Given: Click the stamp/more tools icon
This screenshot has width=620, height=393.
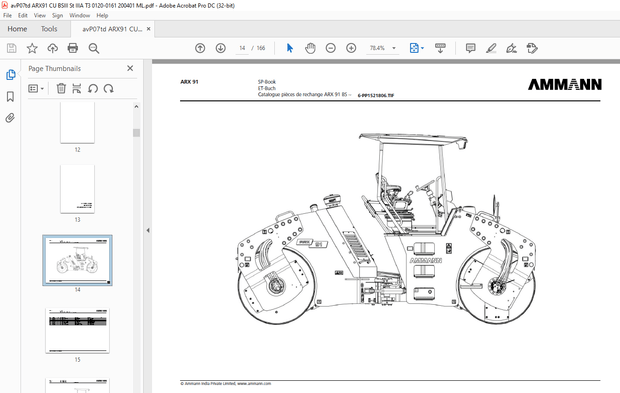Looking at the screenshot, I should tap(532, 48).
